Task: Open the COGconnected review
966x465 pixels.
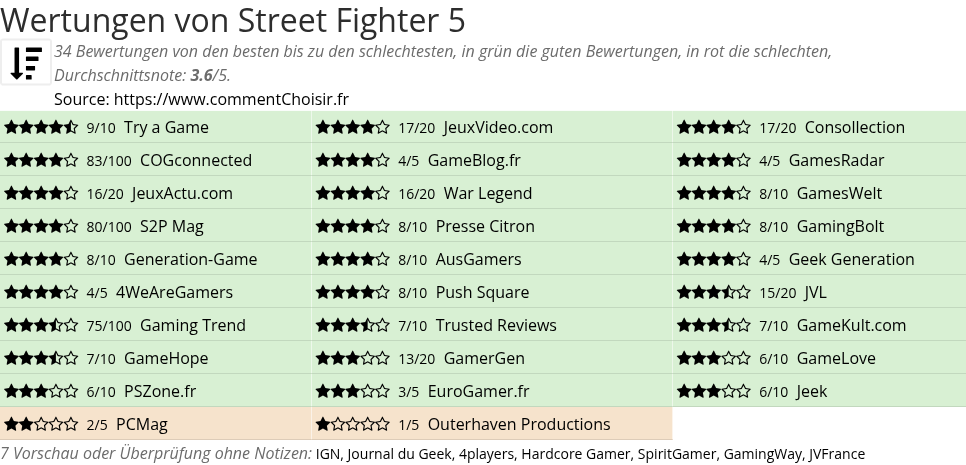Action: pos(196,161)
